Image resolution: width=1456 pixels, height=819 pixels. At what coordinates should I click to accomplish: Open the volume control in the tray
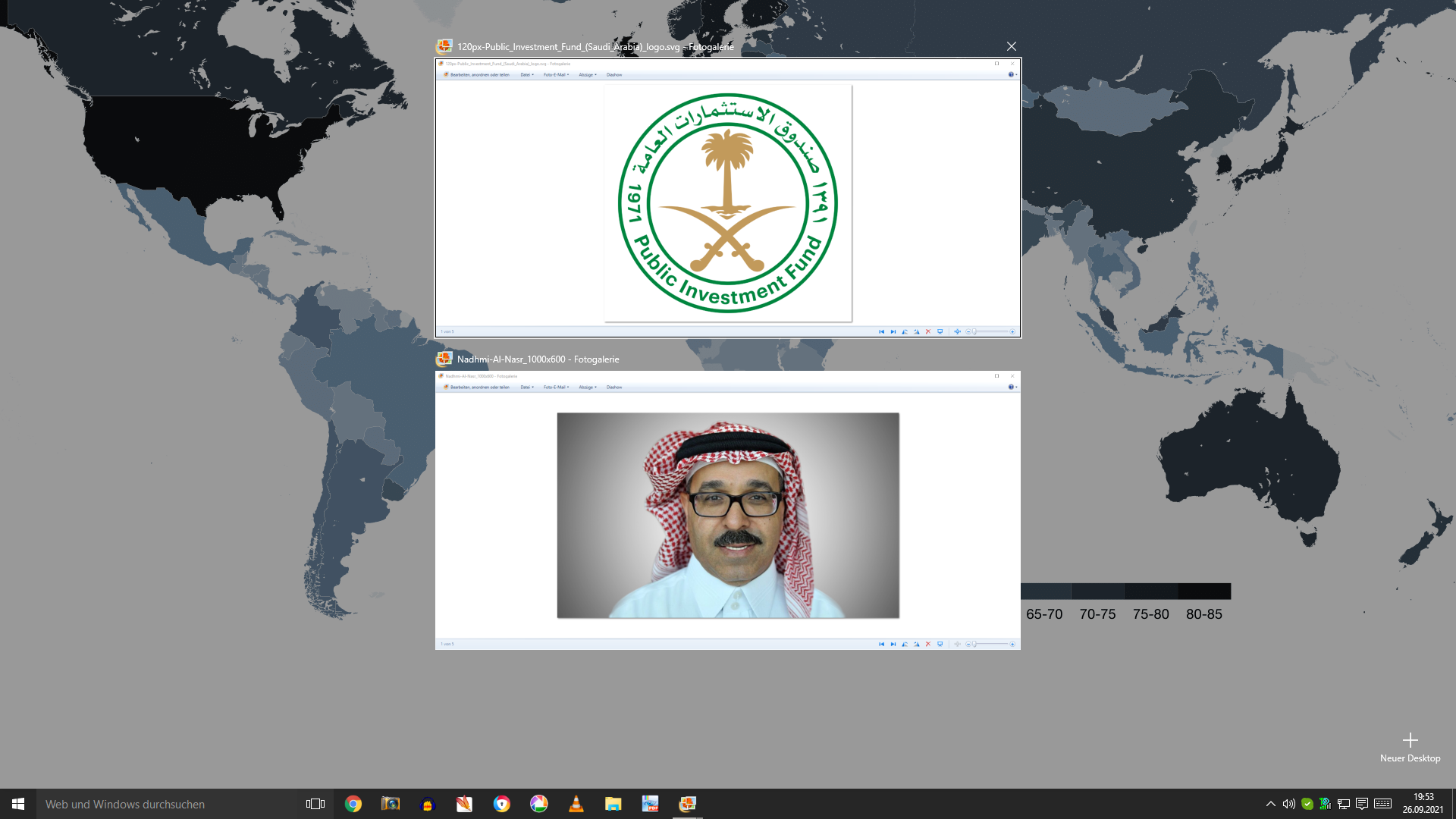pyautogui.click(x=1289, y=804)
